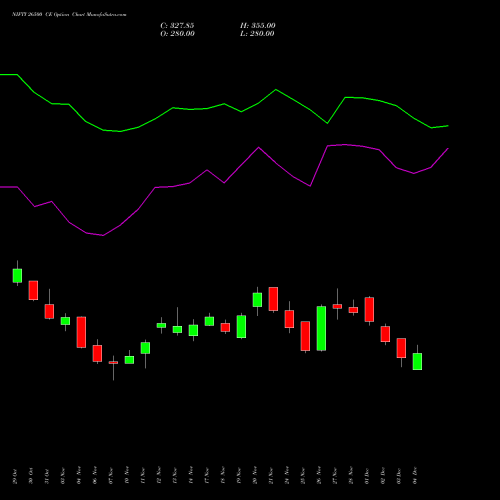Click the red candlestick for 21 Nov
The height and width of the screenshot is (500, 500).
[x=273, y=299]
